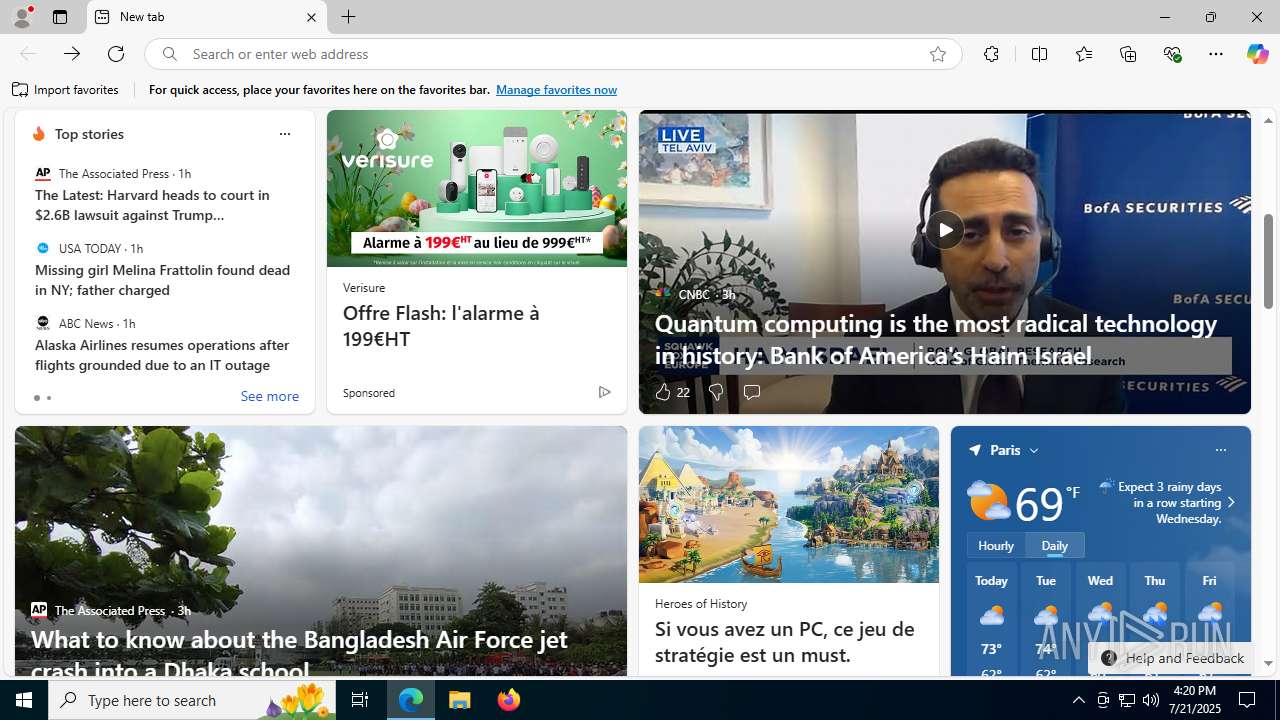Switch weather to Hourly tab
Screen dimensions: 1280x720
pos(995,546)
